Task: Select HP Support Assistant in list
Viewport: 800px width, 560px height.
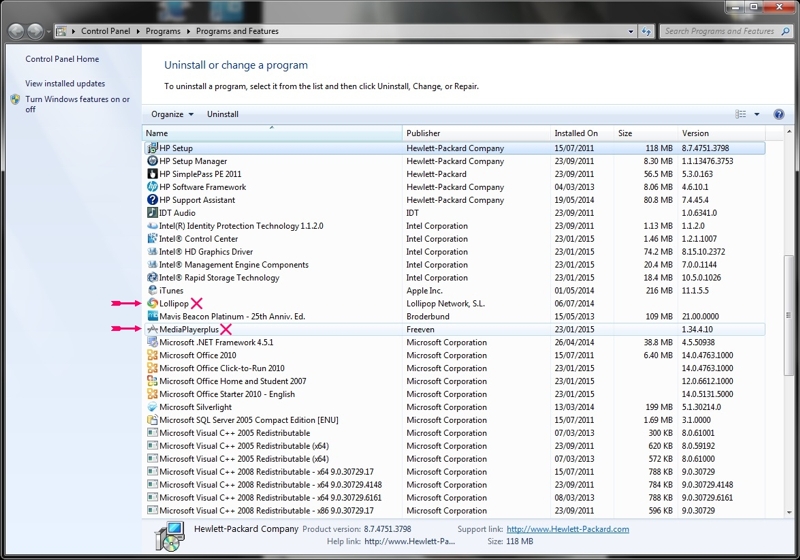Action: 197,200
